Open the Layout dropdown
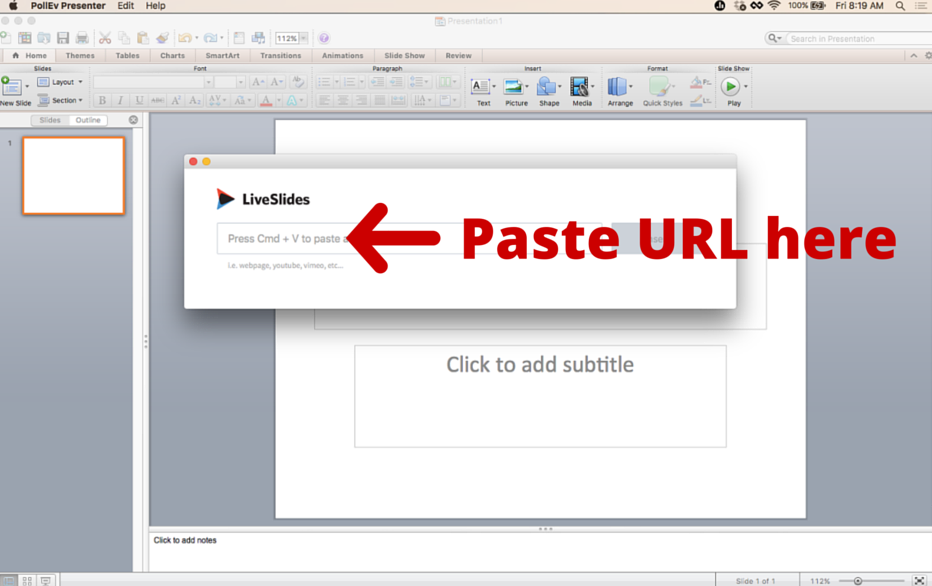The width and height of the screenshot is (932, 586). (60, 82)
